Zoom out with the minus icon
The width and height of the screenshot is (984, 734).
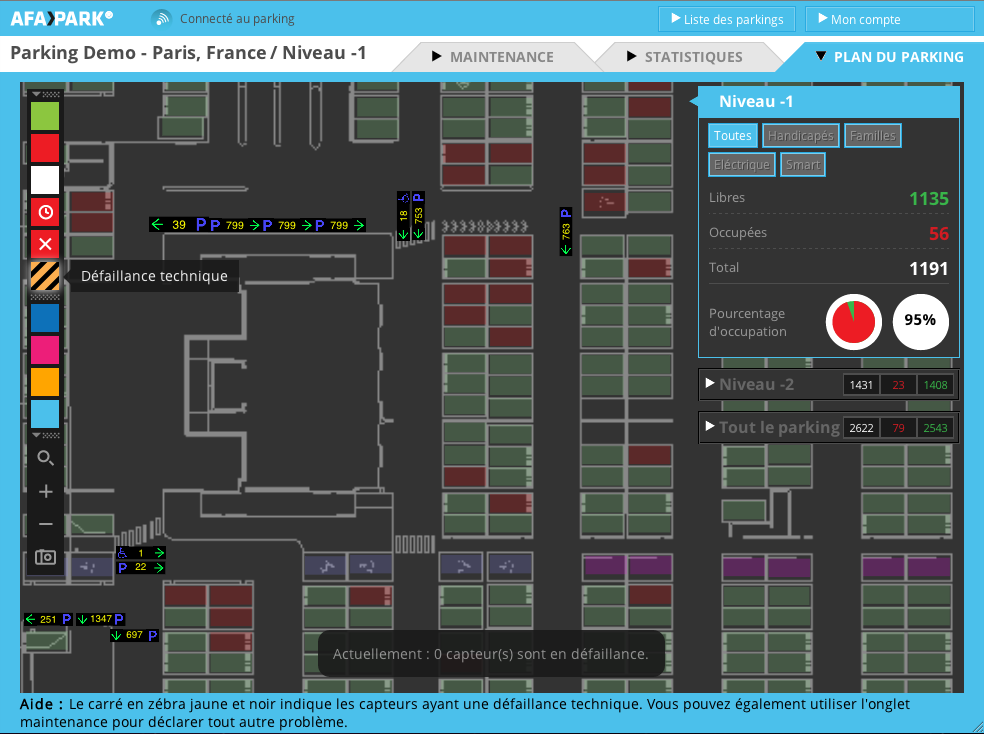45,524
